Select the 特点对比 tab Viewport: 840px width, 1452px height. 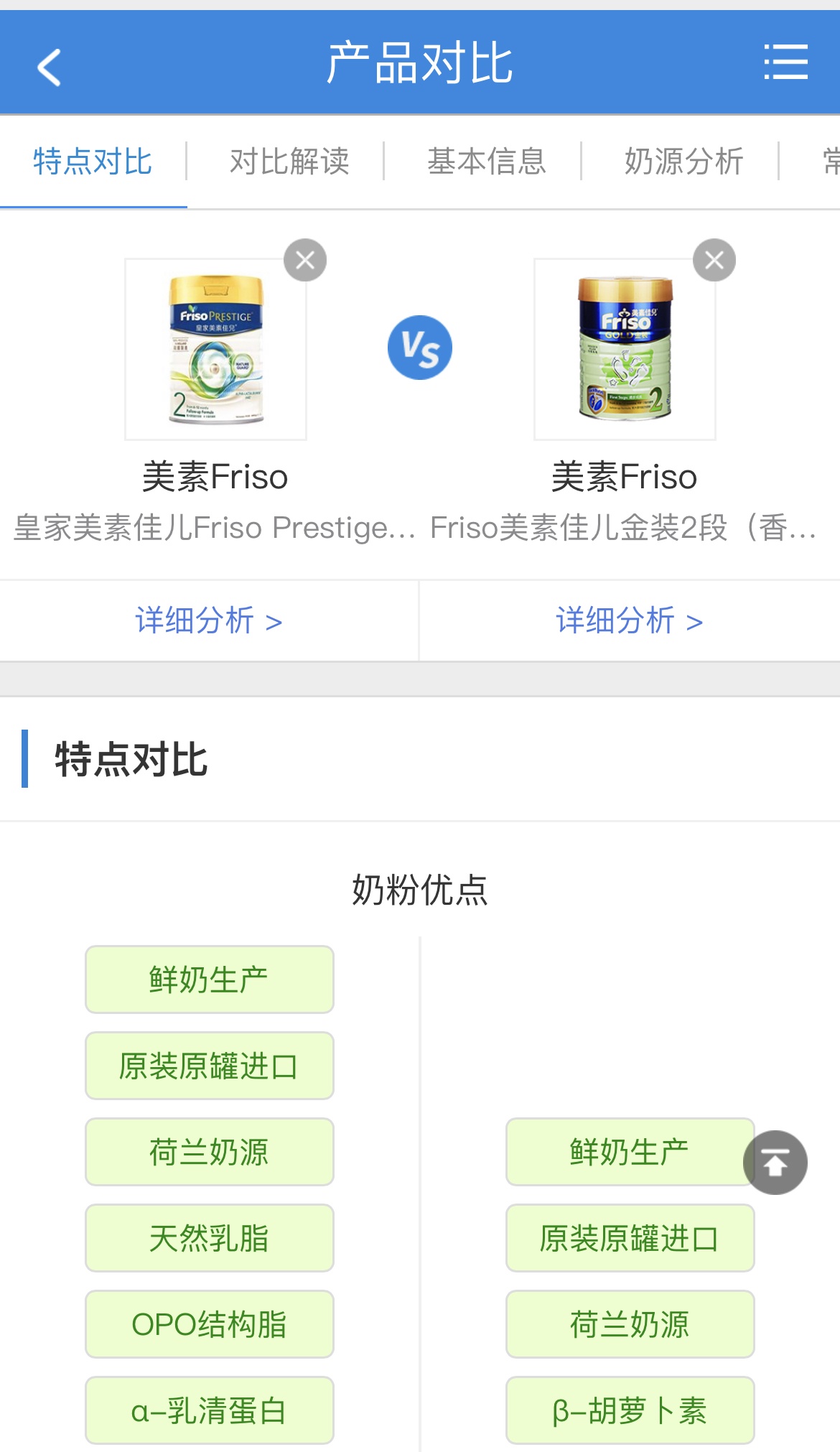pyautogui.click(x=93, y=161)
